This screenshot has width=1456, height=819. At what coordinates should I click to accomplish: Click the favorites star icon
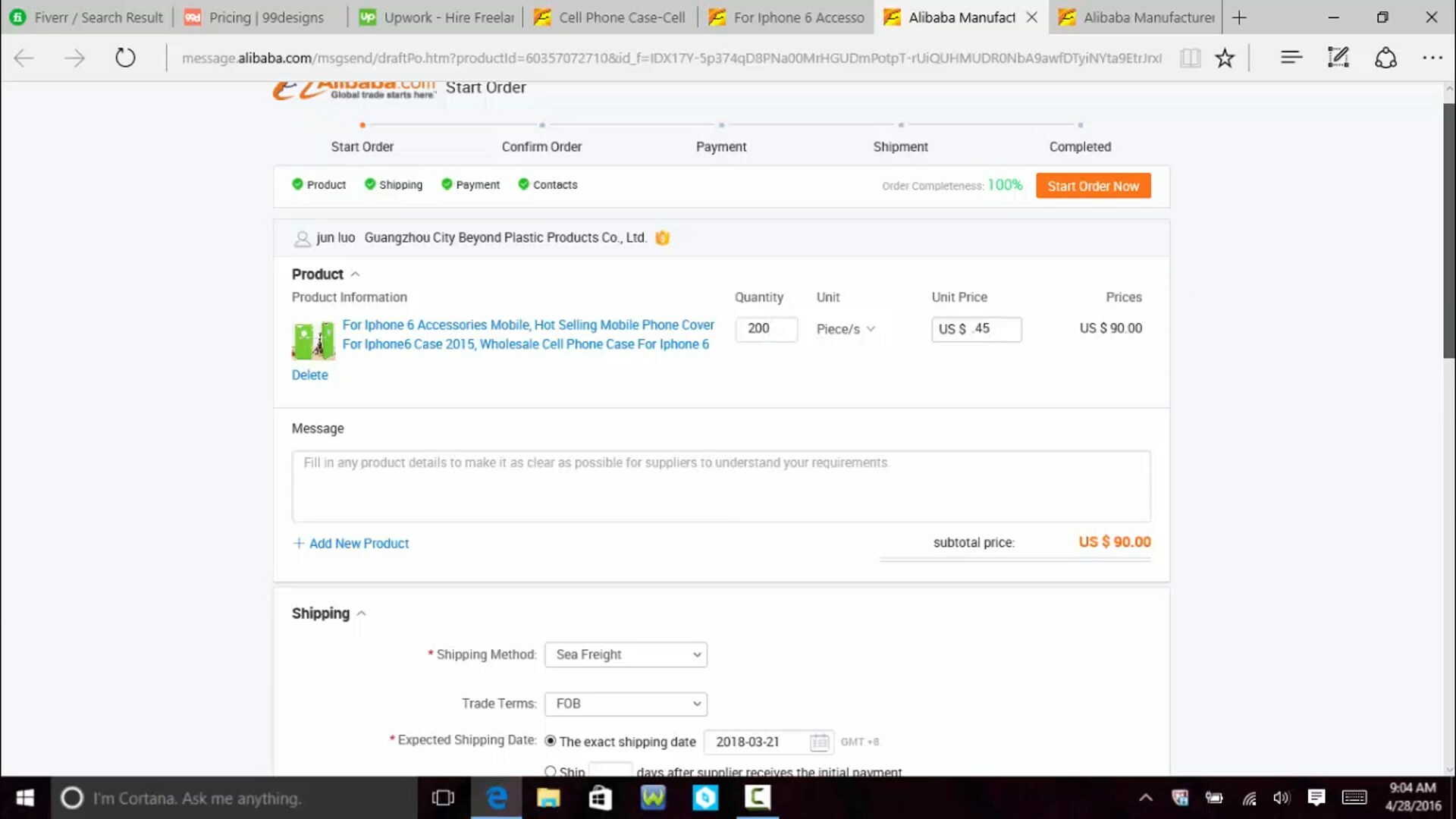[1225, 58]
